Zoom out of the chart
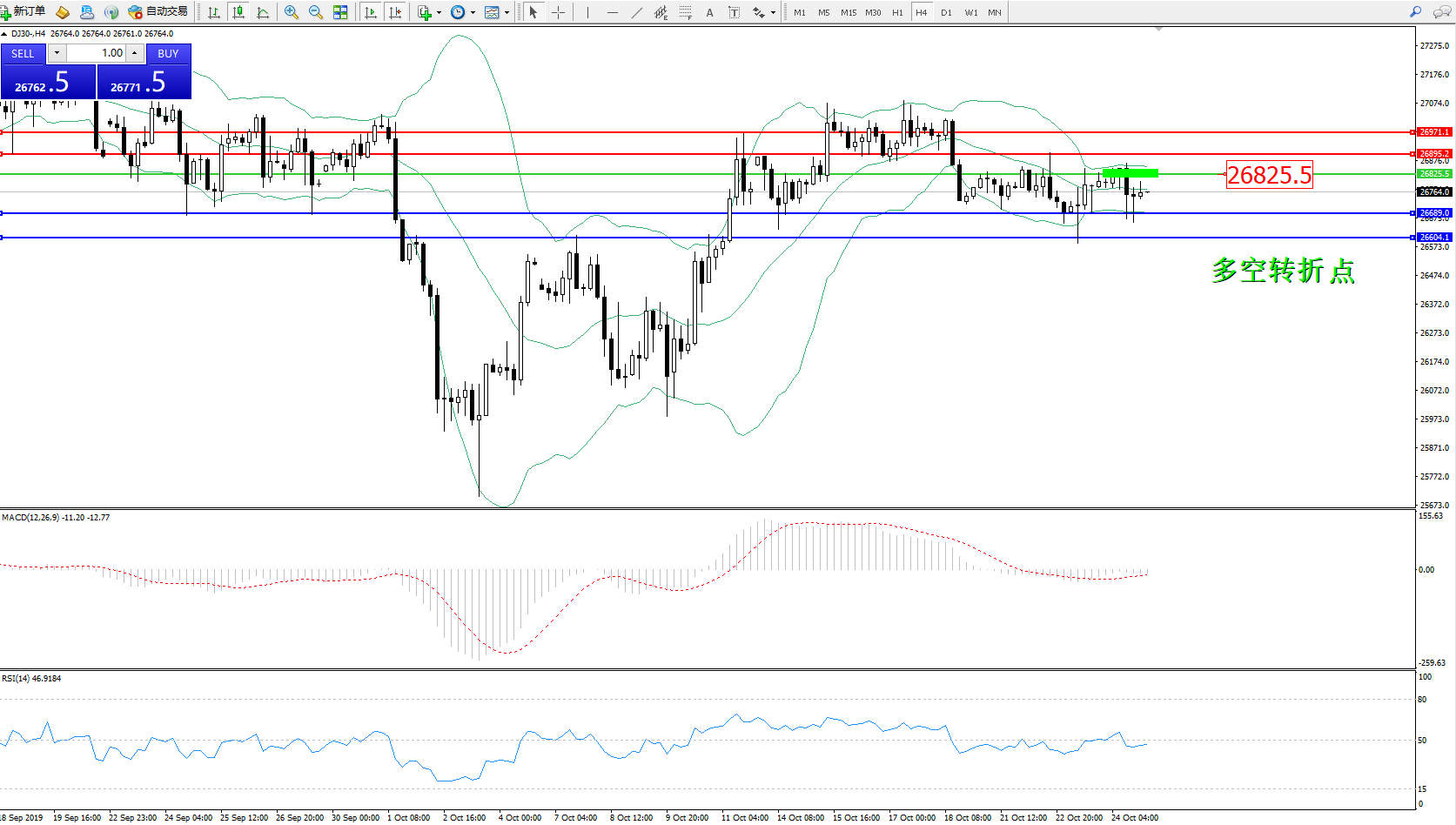This screenshot has width=1456, height=825. pos(315,12)
